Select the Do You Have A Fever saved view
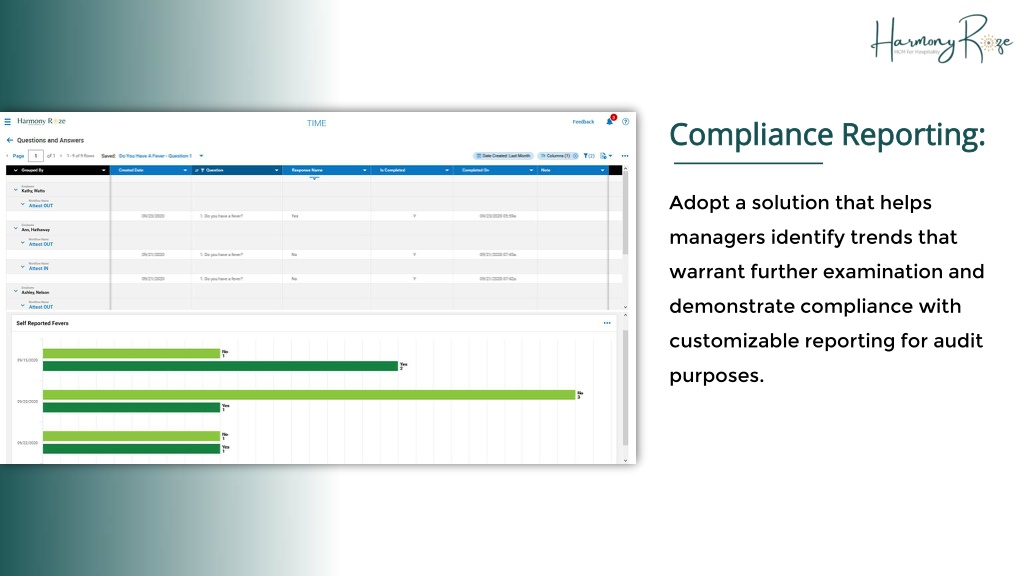Screen dimensions: 1024x576 [x=155, y=156]
